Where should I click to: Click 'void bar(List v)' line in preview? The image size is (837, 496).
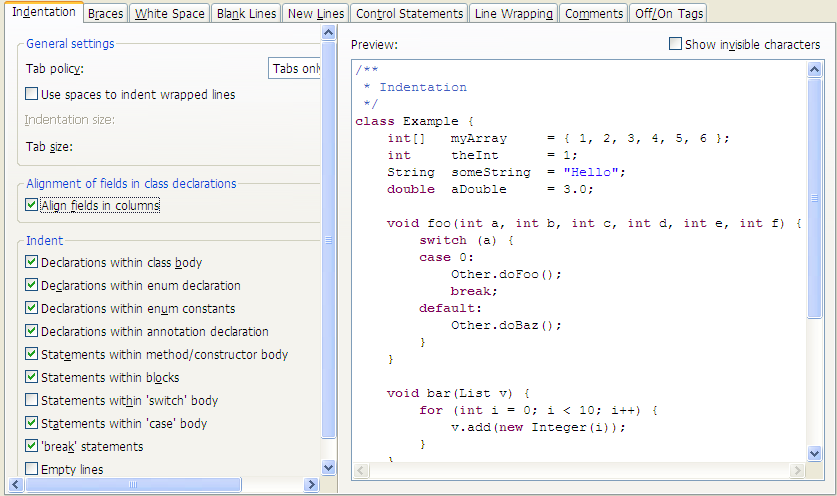458,393
